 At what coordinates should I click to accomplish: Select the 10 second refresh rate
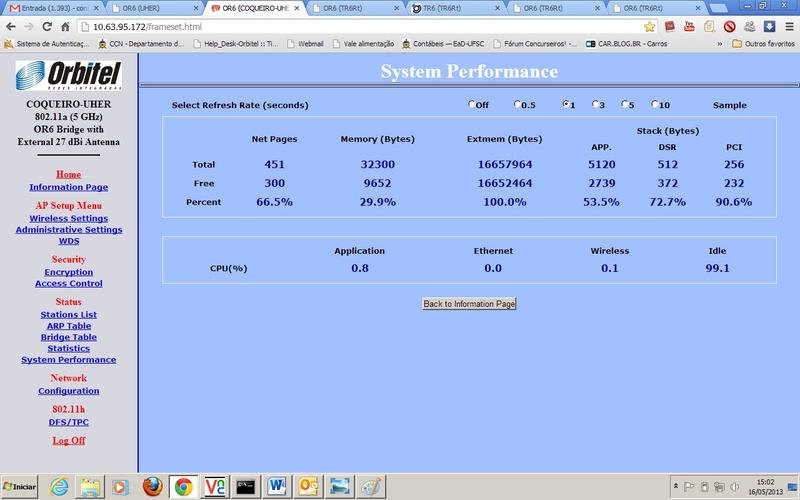(655, 104)
